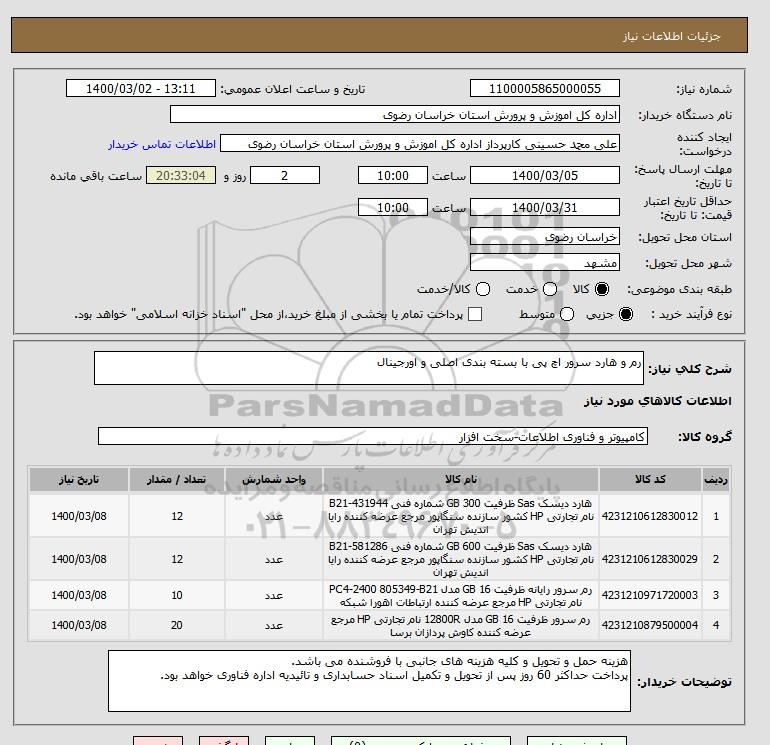
Task: Click the request creator field علی محمد حسینی
Action: [x=420, y=144]
